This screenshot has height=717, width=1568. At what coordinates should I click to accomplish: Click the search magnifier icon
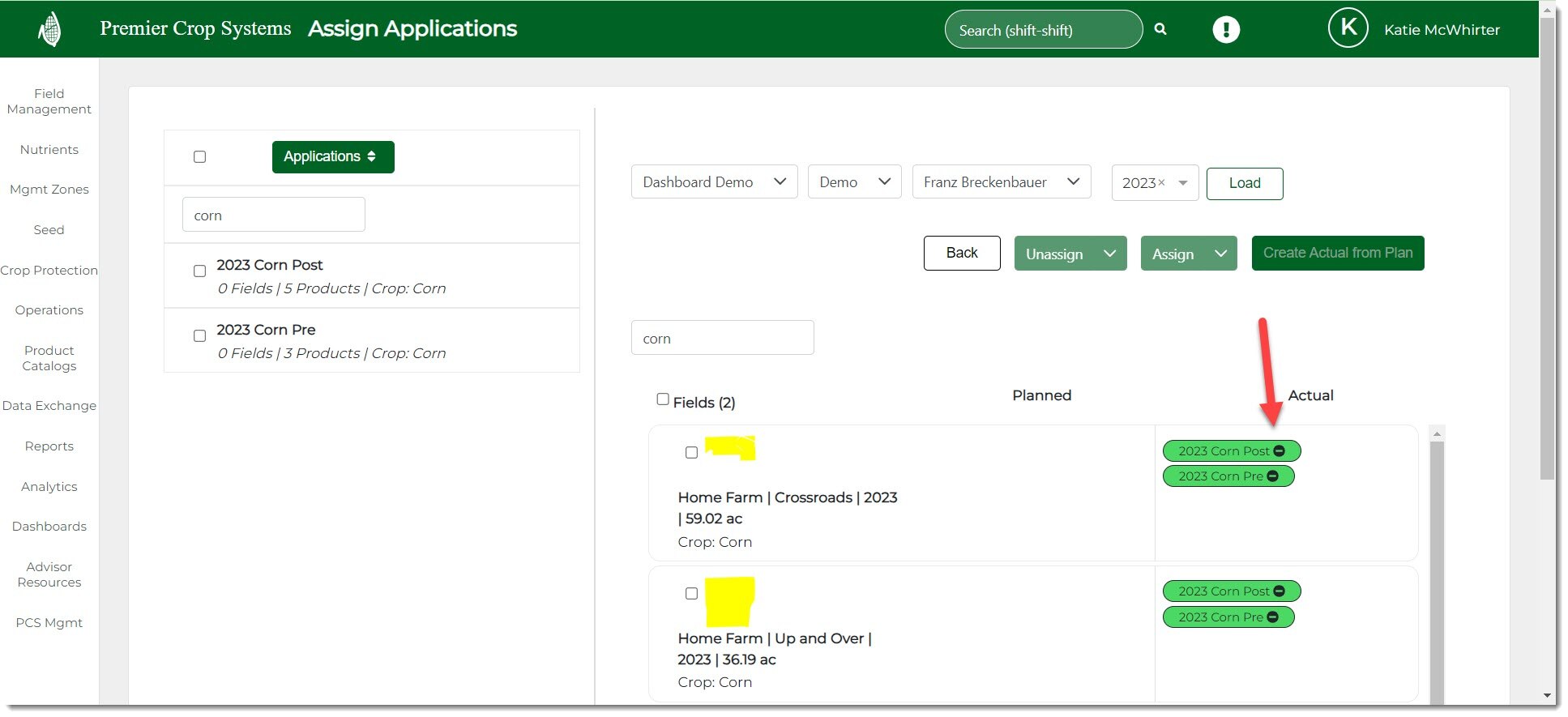pos(1160,29)
